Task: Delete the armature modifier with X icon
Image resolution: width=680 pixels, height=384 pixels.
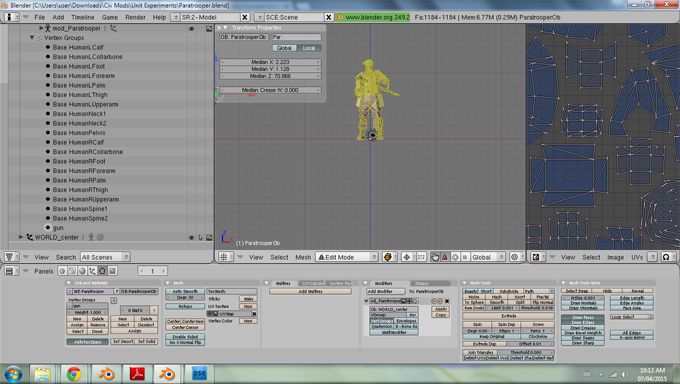Action: (x=447, y=301)
